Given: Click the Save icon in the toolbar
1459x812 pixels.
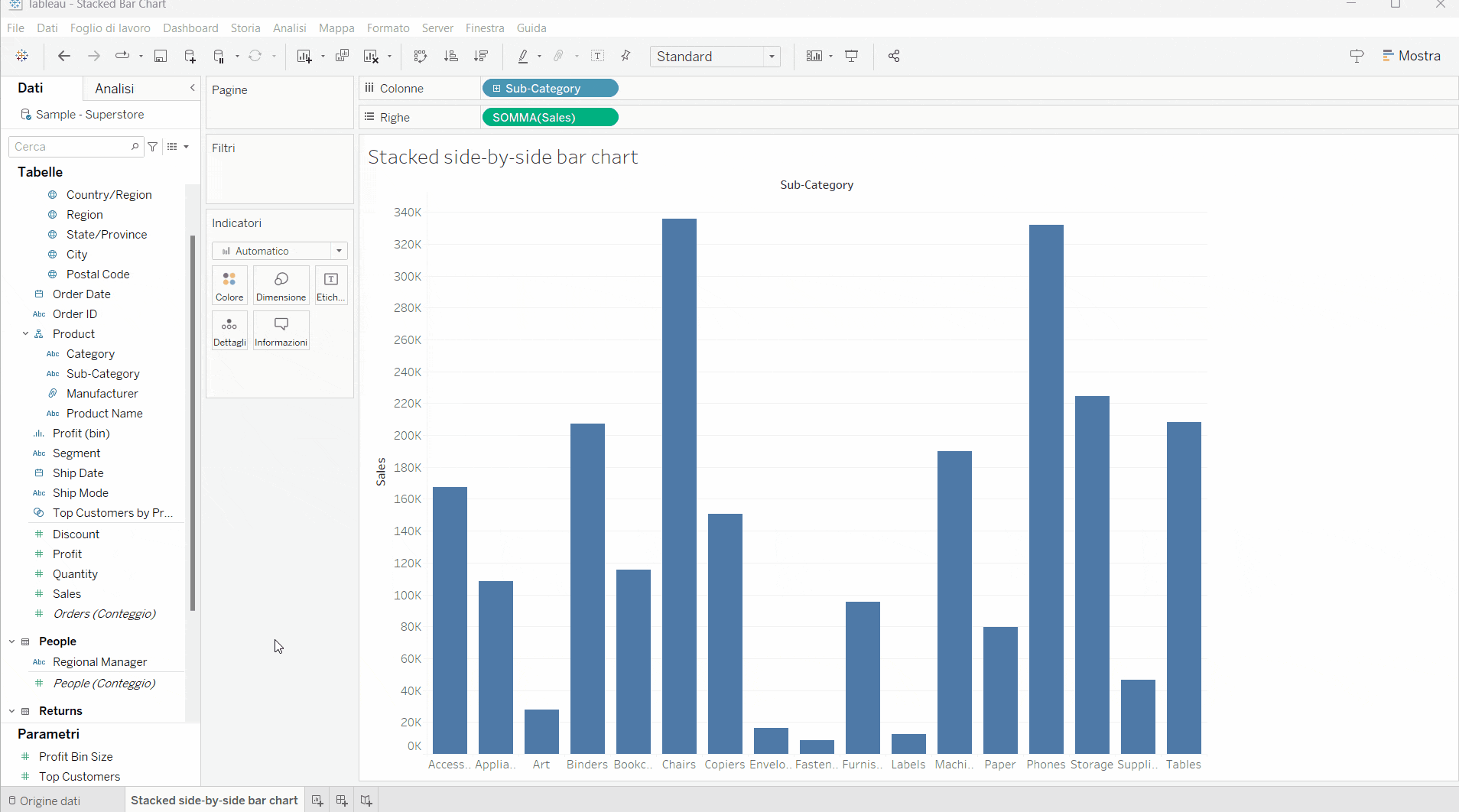Looking at the screenshot, I should [x=161, y=56].
